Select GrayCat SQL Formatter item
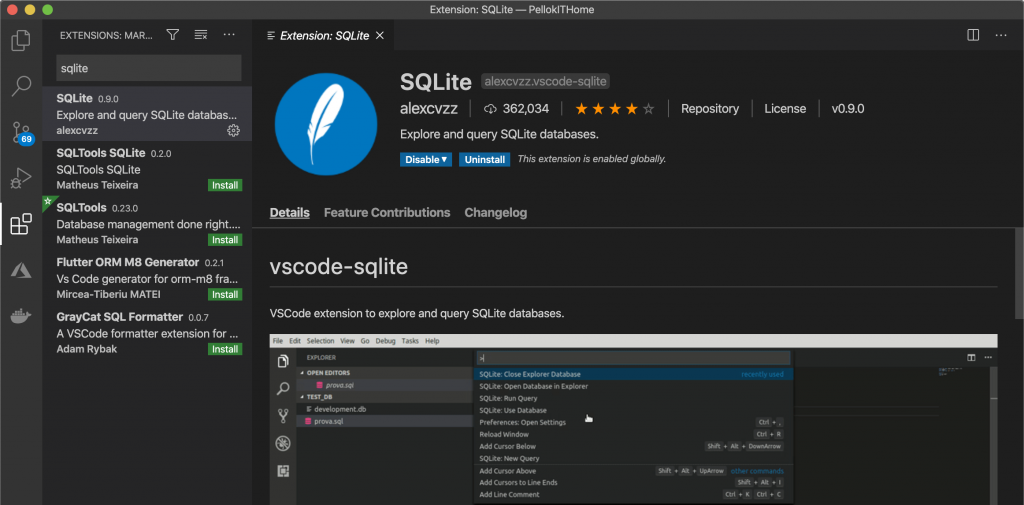 (147, 332)
